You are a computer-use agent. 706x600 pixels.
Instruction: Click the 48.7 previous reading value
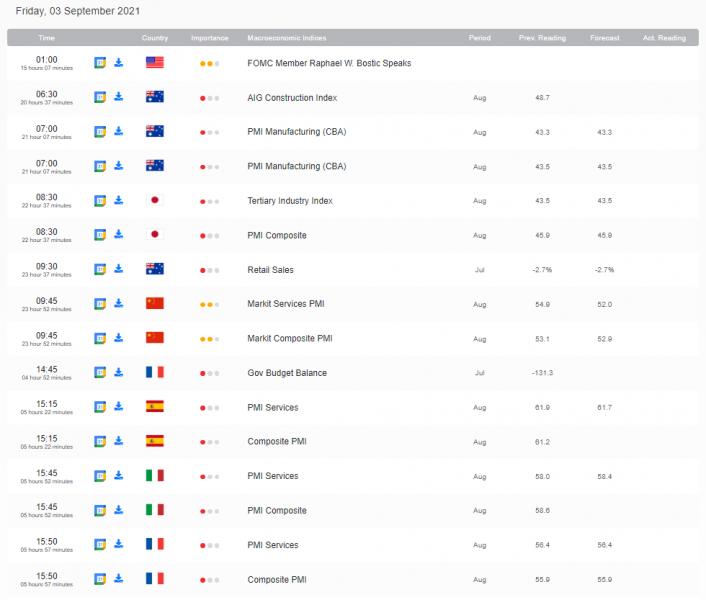(542, 98)
